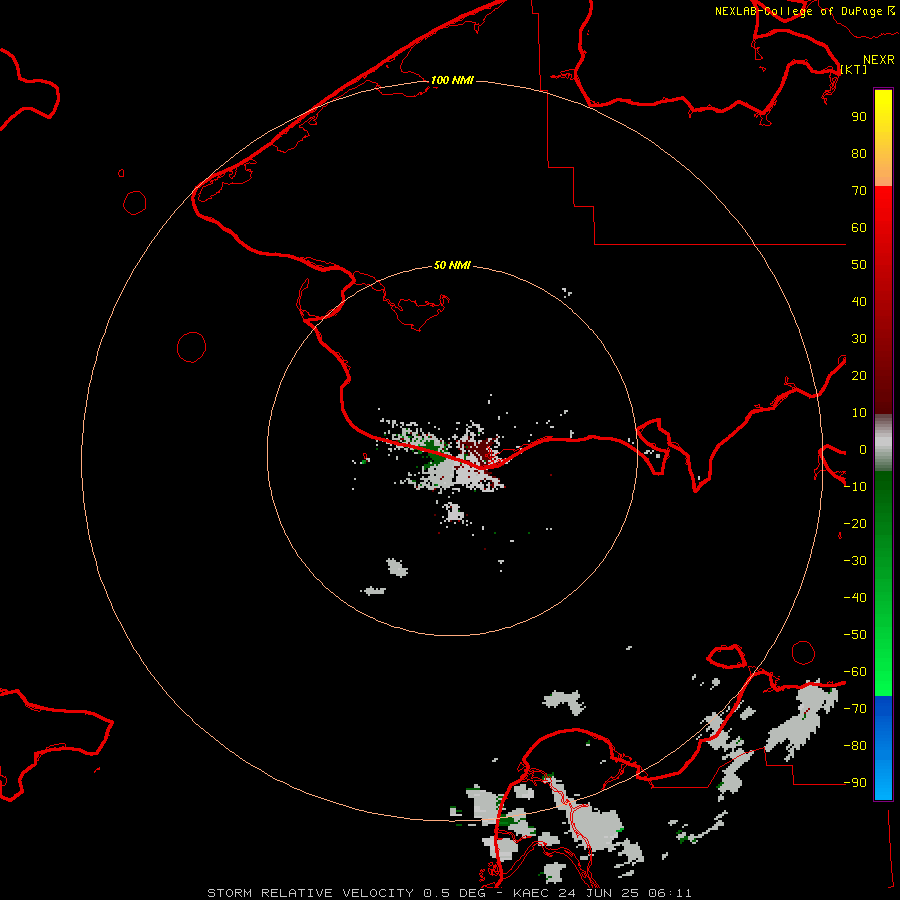Click the -60 value on the velocity scale

pyautogui.click(x=855, y=672)
